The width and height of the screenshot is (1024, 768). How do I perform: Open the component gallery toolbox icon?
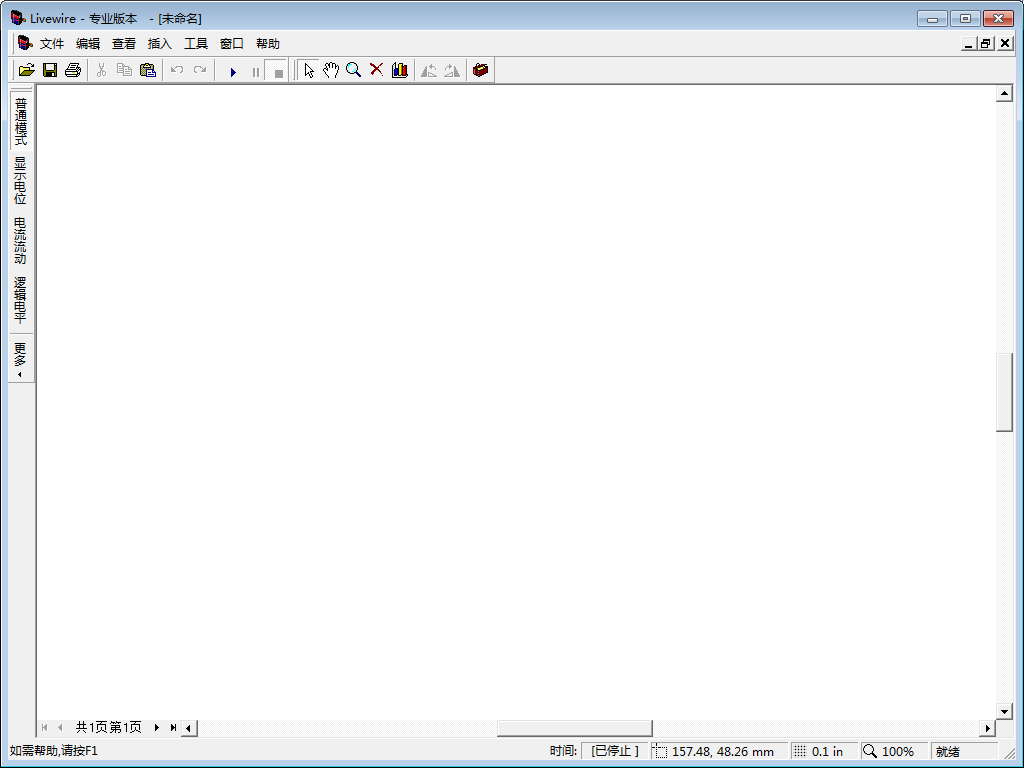click(x=481, y=70)
